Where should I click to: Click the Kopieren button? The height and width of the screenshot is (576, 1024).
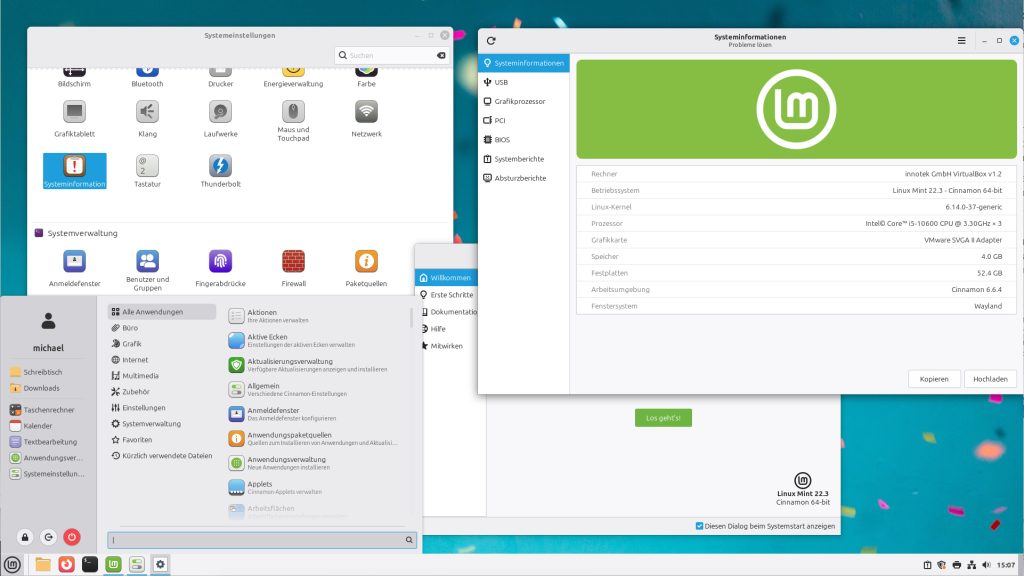[934, 379]
